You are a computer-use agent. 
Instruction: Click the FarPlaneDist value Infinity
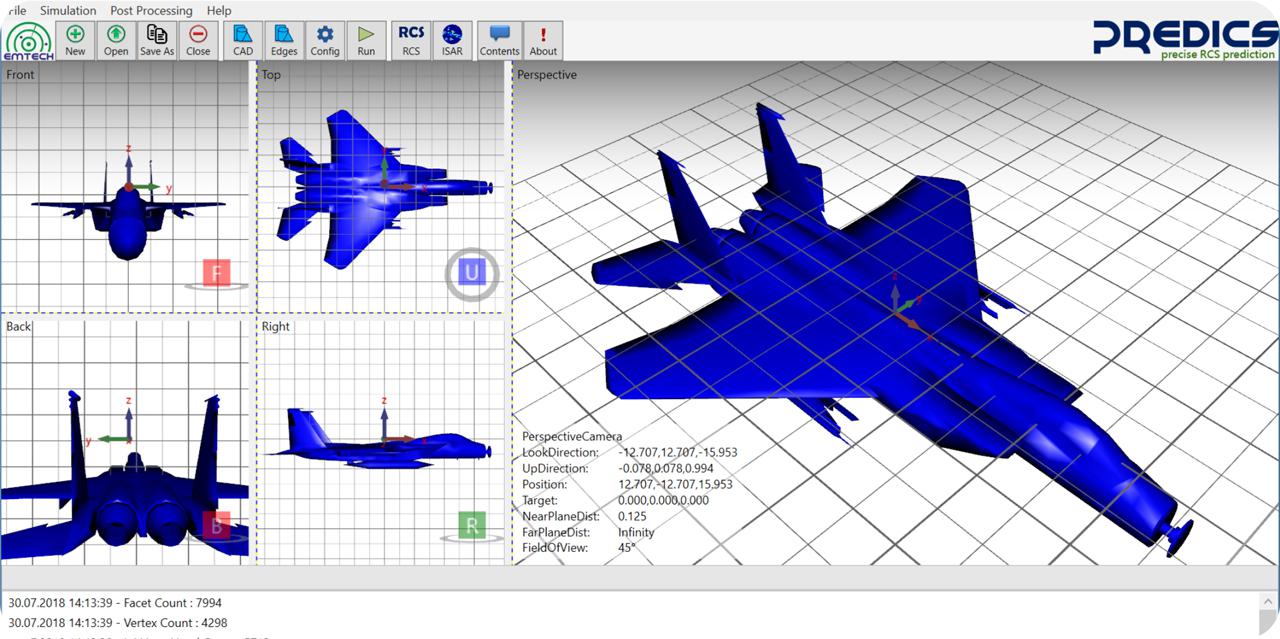point(636,533)
